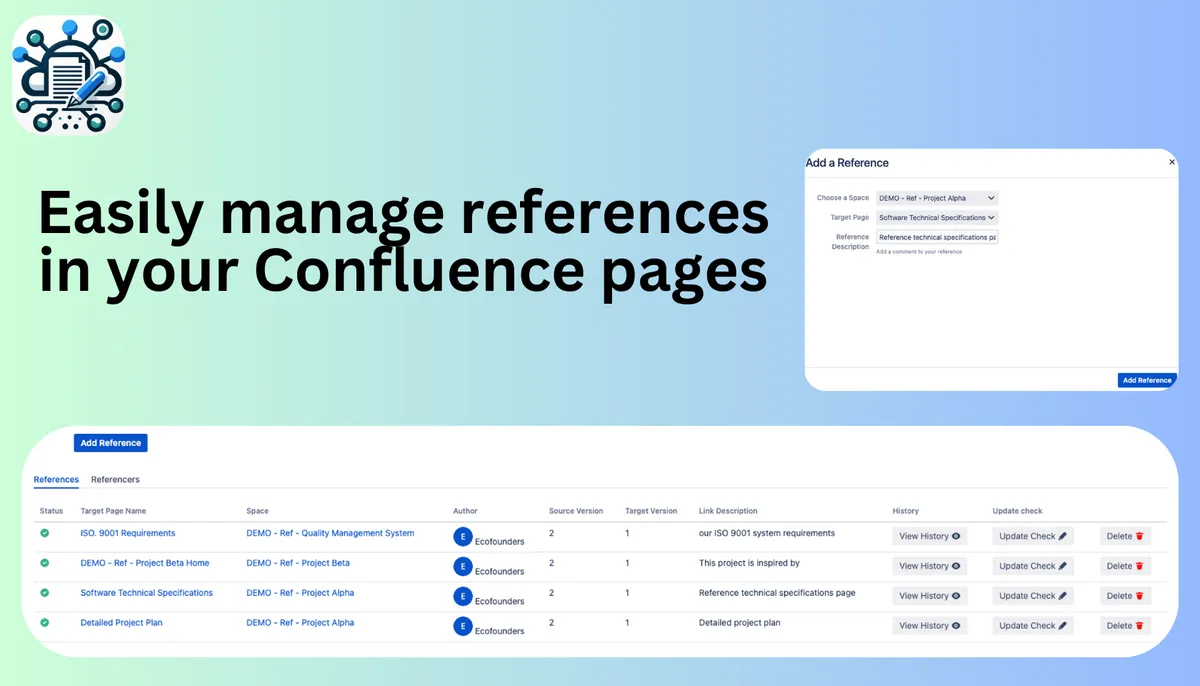Switch to the References tab

click(56, 480)
